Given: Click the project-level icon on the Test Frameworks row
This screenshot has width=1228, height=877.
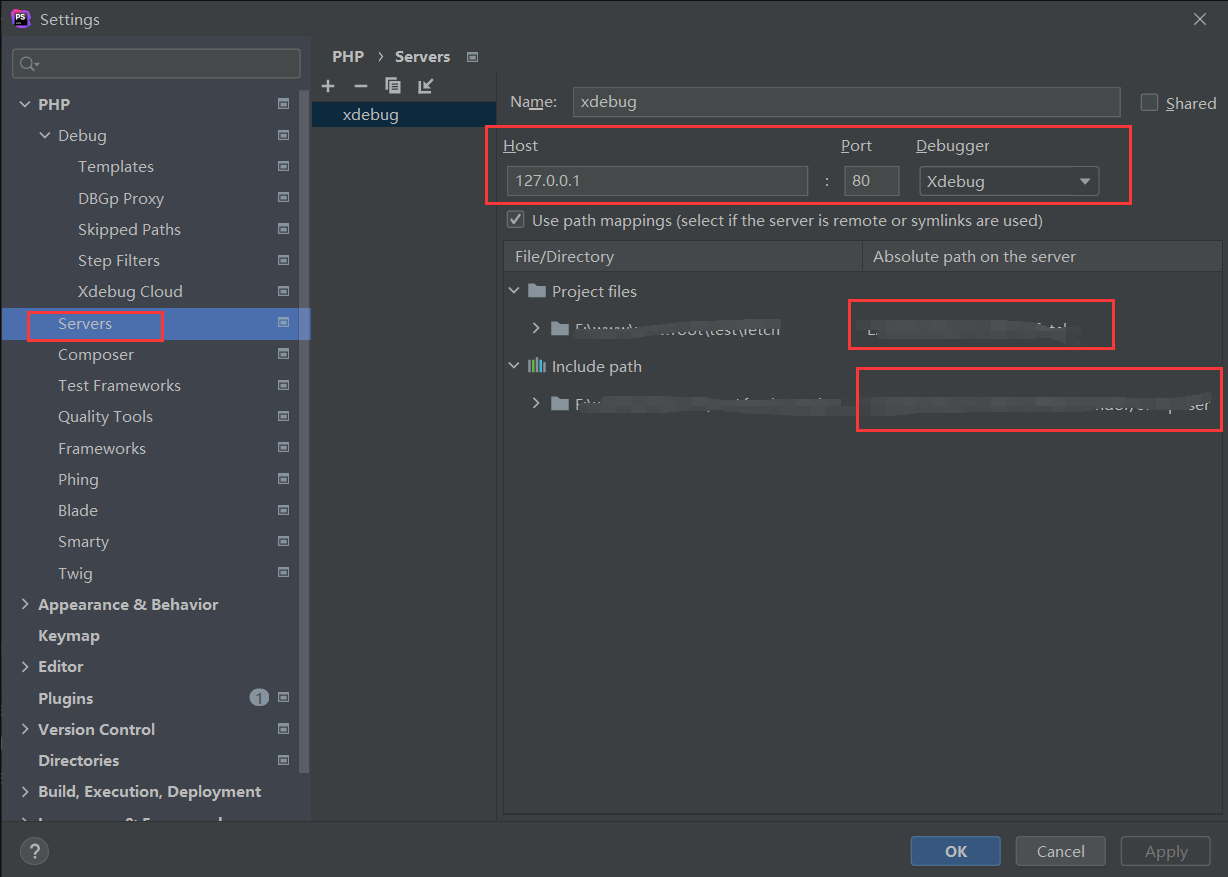Looking at the screenshot, I should [x=284, y=385].
